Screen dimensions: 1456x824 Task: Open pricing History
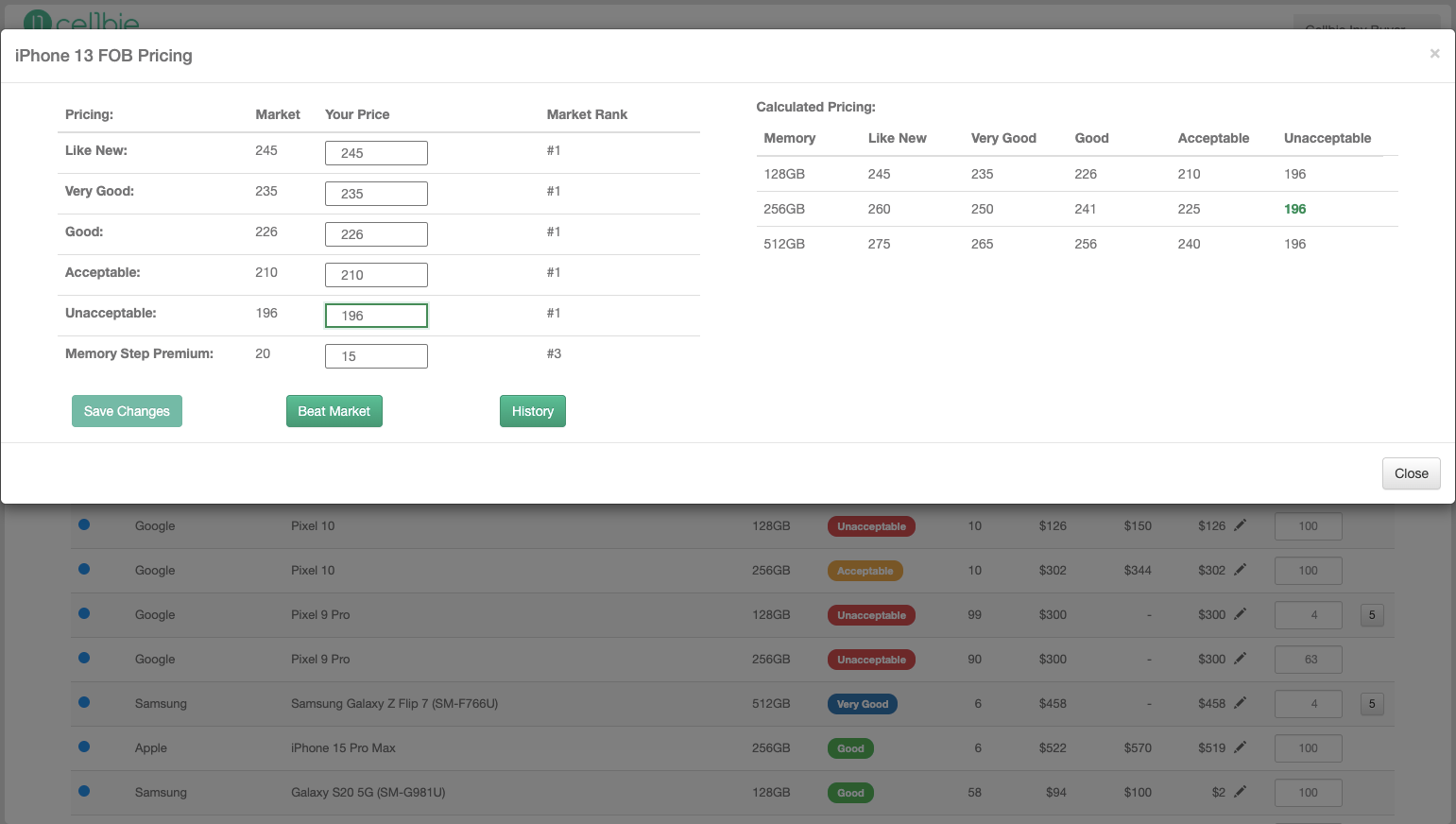coord(533,411)
